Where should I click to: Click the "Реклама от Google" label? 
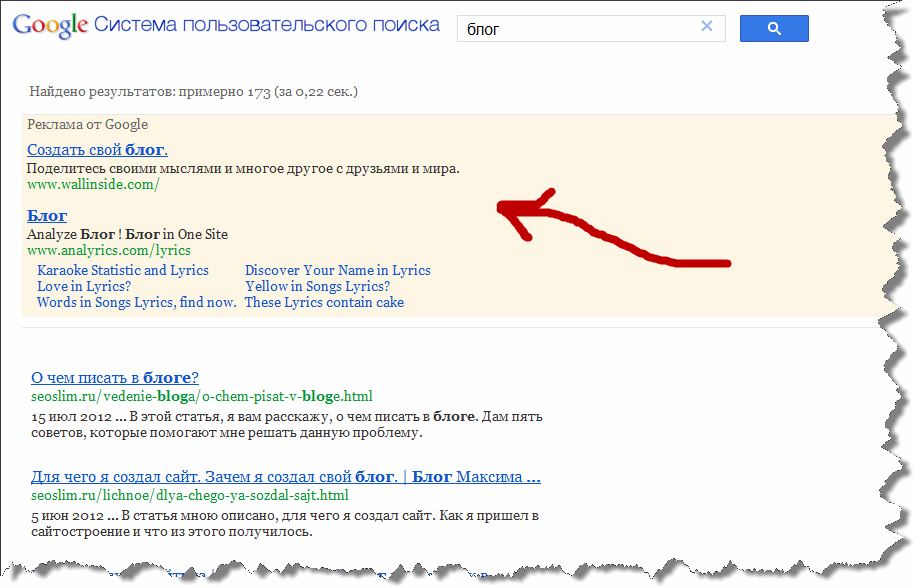pyautogui.click(x=87, y=124)
